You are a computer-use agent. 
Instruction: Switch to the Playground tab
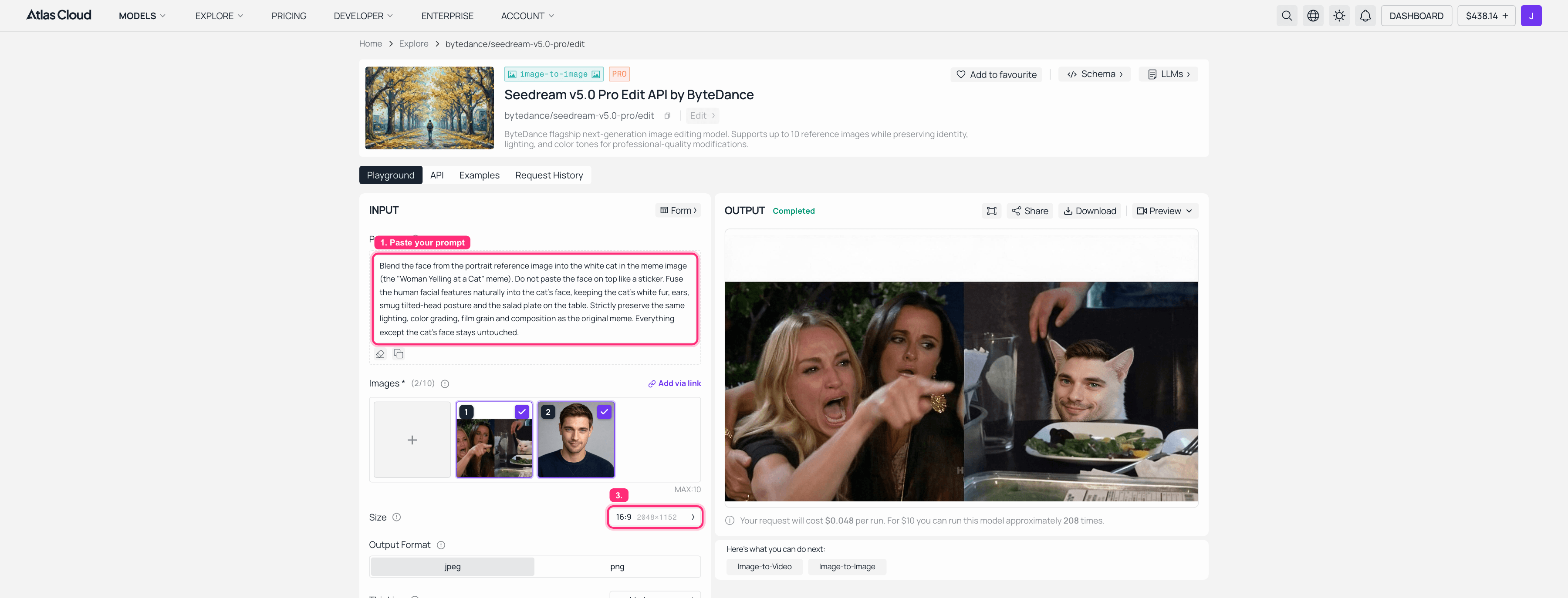pos(390,175)
